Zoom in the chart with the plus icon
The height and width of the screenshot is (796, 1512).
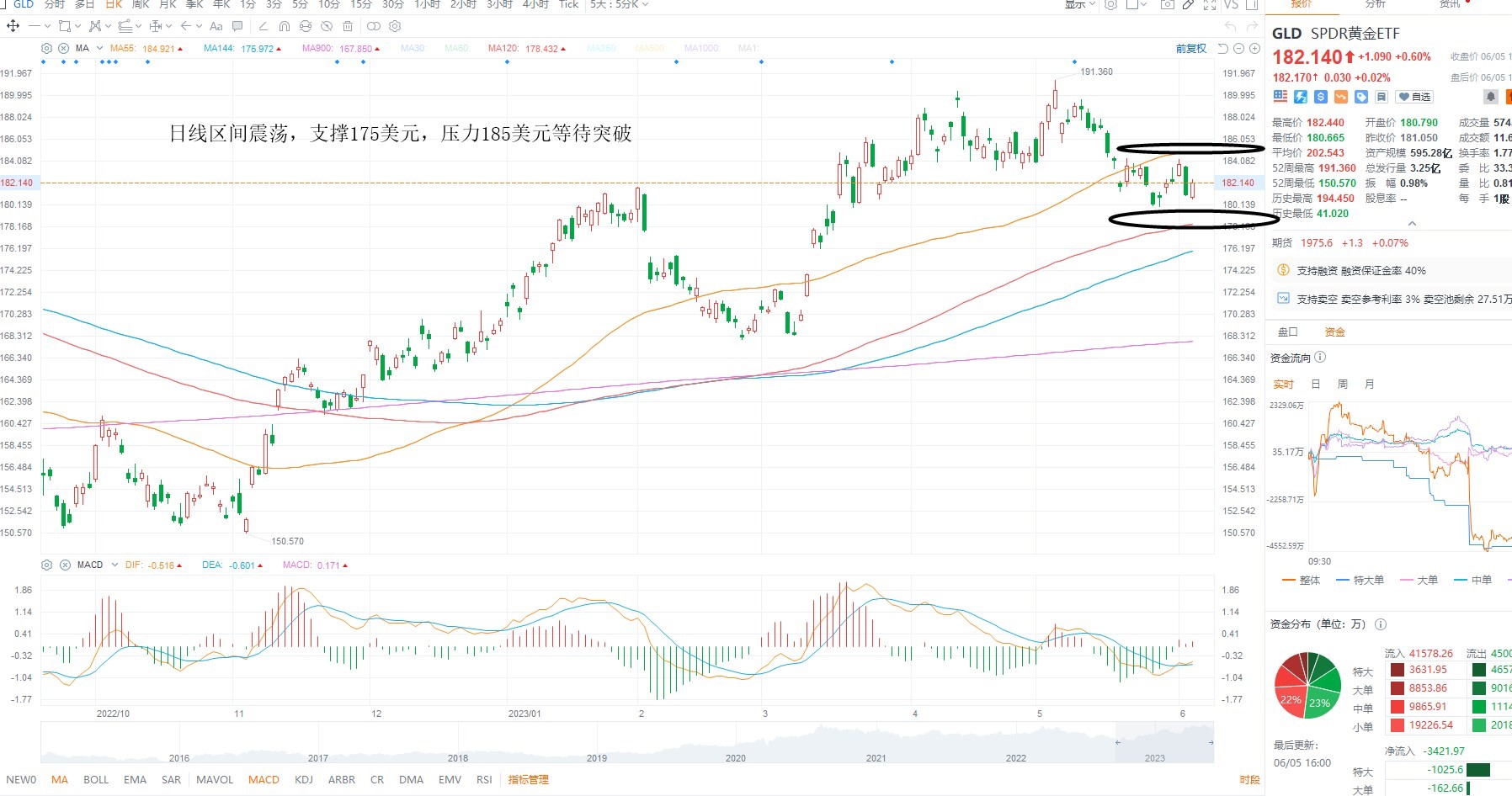(x=1254, y=49)
